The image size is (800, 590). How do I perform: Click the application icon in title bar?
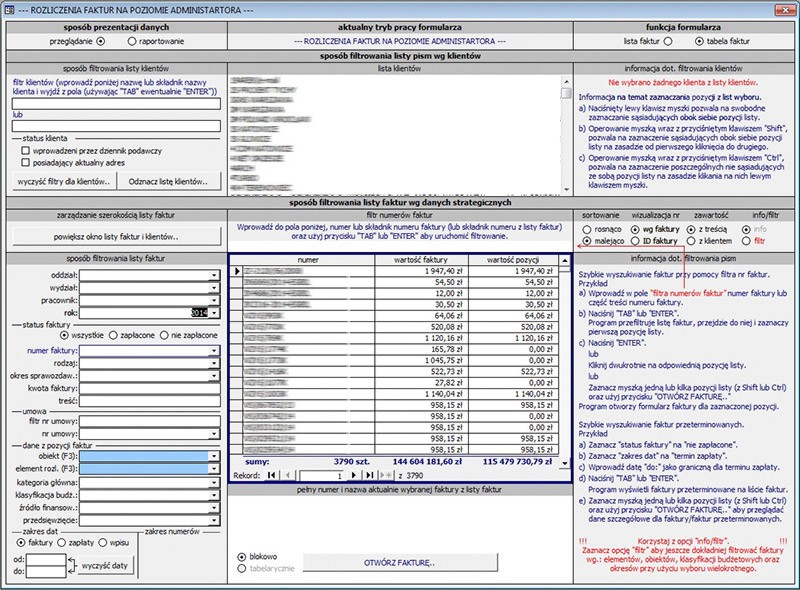pyautogui.click(x=9, y=10)
